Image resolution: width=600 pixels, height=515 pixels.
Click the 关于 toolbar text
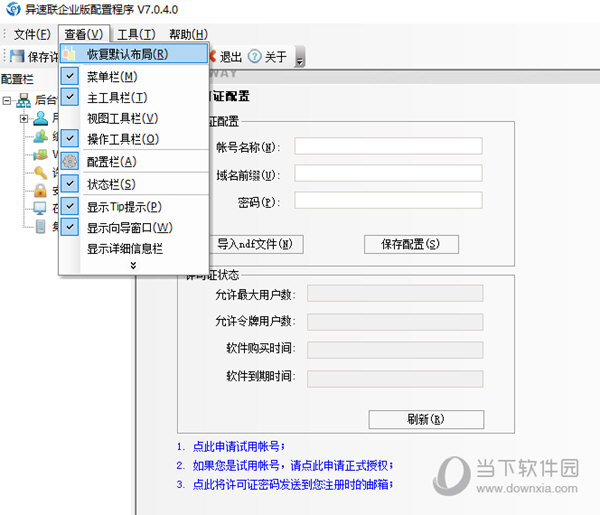click(276, 57)
